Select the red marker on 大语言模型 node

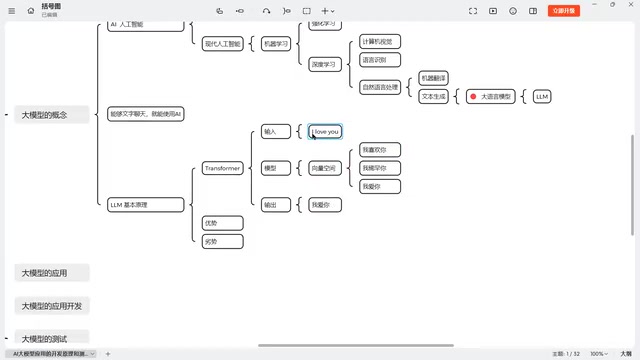pos(473,97)
